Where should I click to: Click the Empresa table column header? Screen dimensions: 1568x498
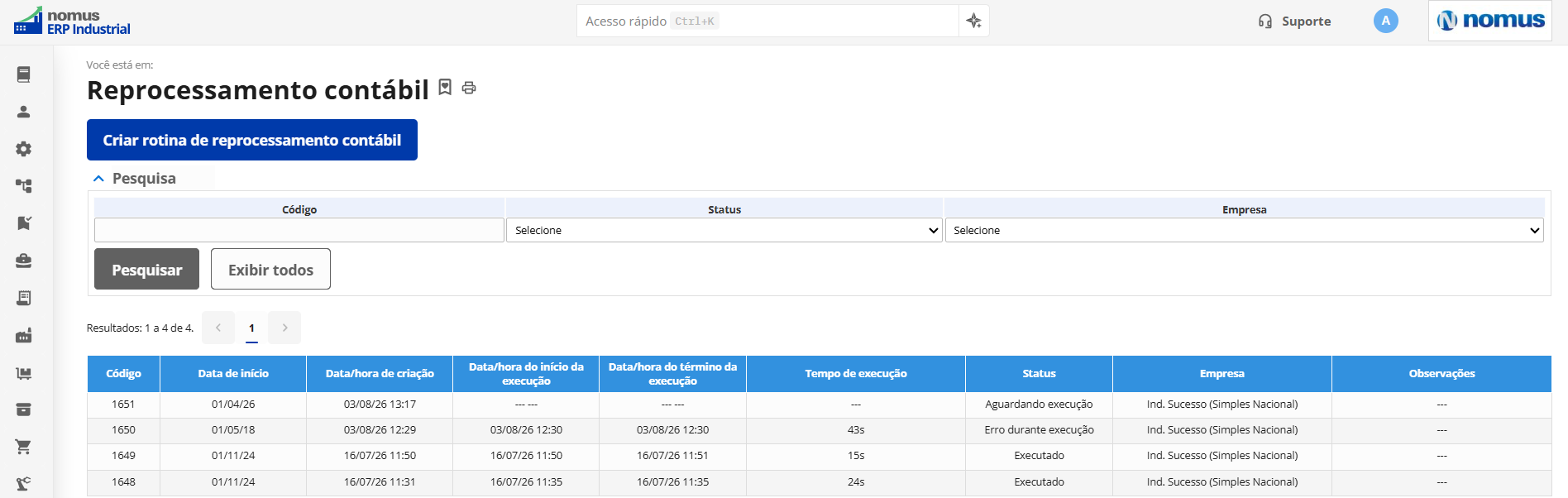(1222, 373)
